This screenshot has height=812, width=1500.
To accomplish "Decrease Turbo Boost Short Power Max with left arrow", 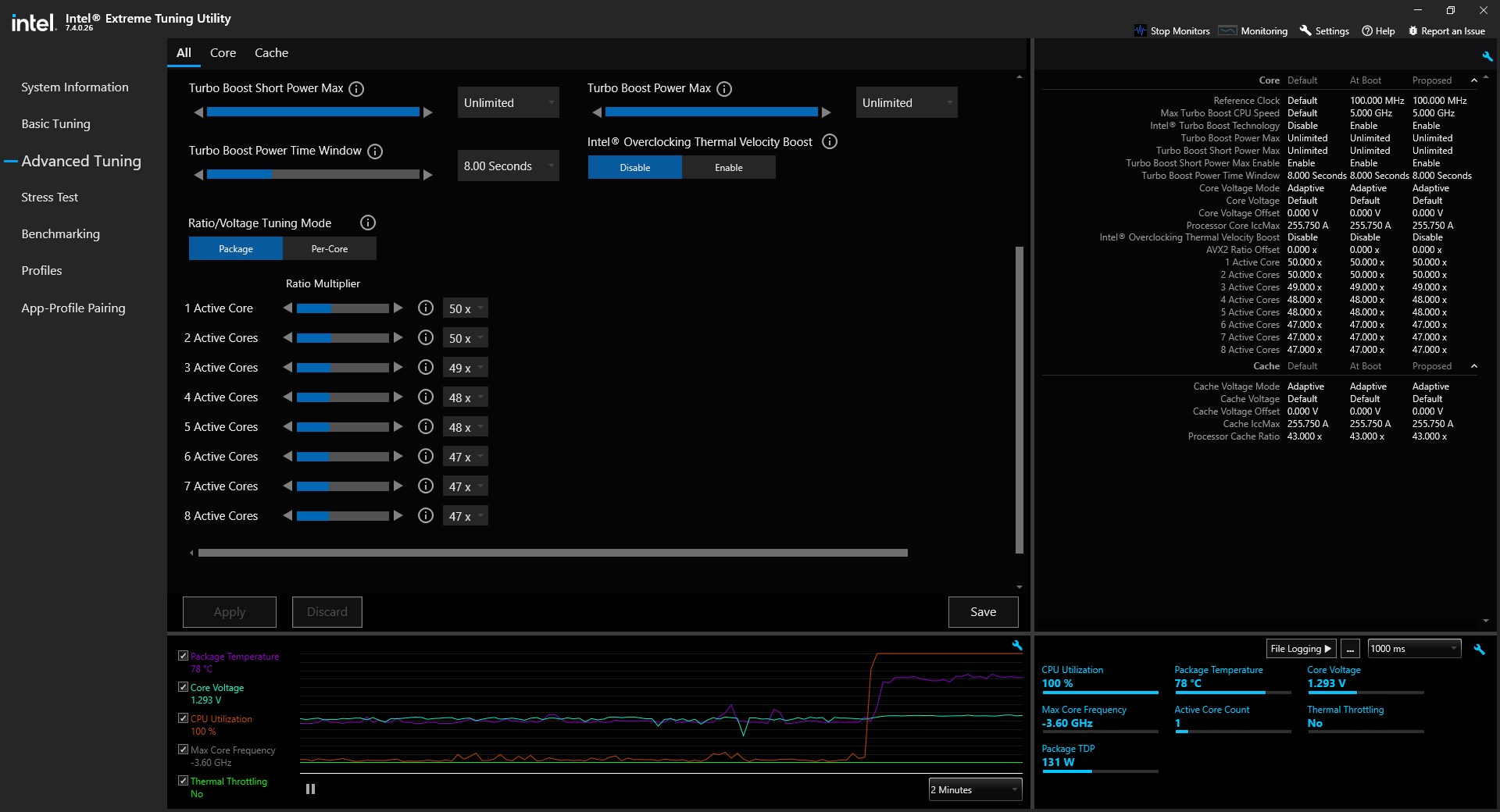I will click(198, 112).
